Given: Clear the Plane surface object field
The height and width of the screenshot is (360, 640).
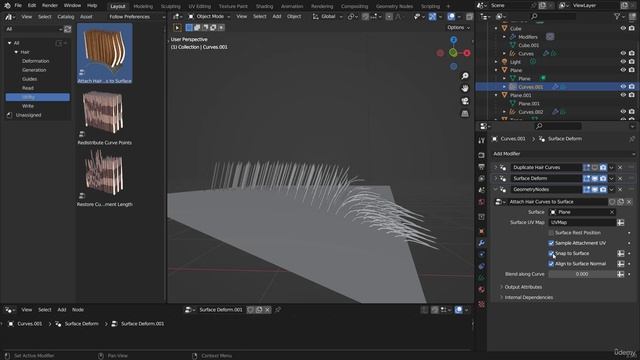Looking at the screenshot, I should point(612,212).
